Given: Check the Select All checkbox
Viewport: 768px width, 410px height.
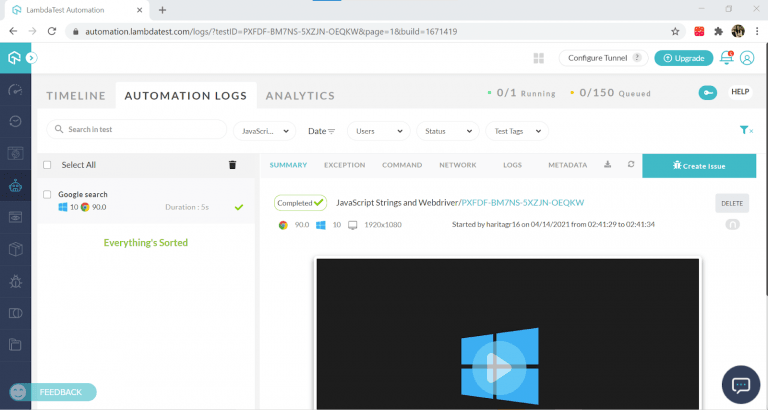Looking at the screenshot, I should 47,165.
